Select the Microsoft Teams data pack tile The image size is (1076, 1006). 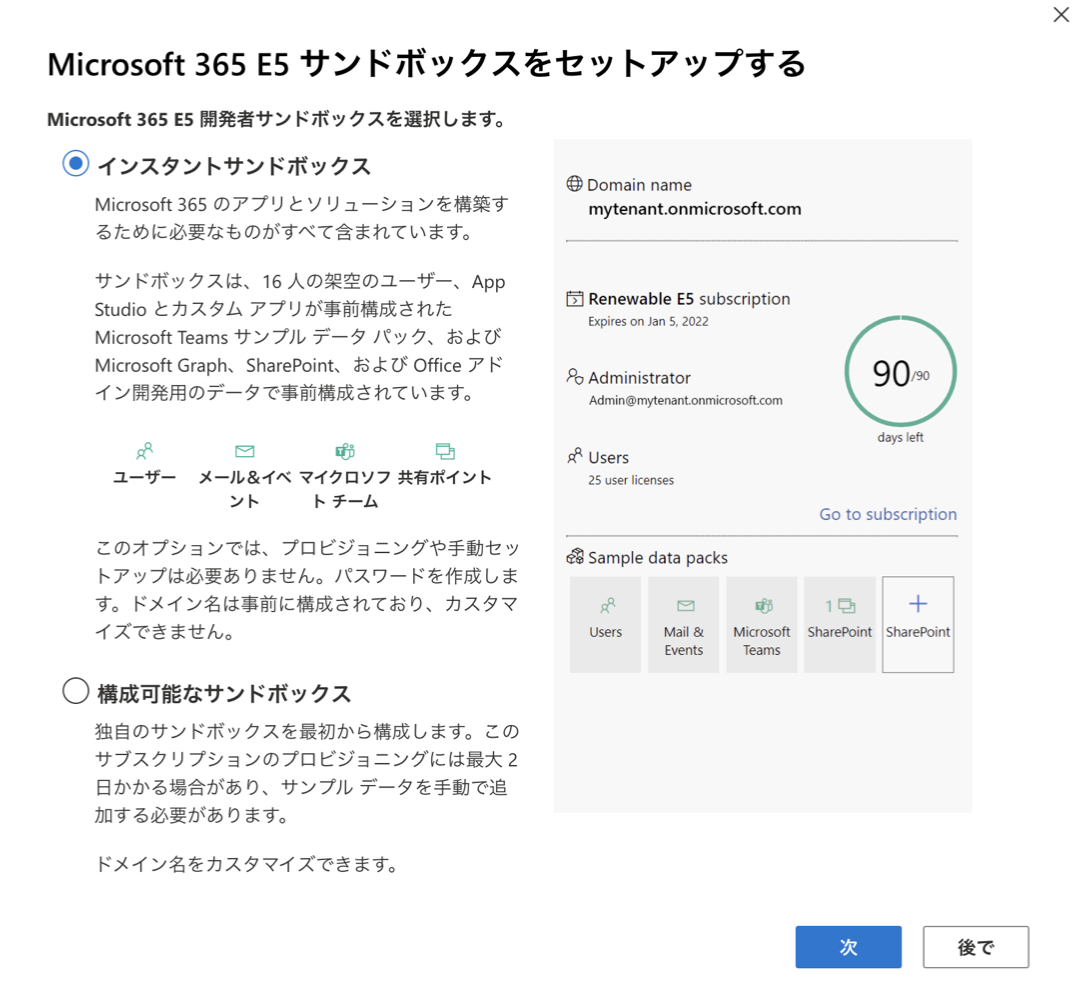point(762,624)
